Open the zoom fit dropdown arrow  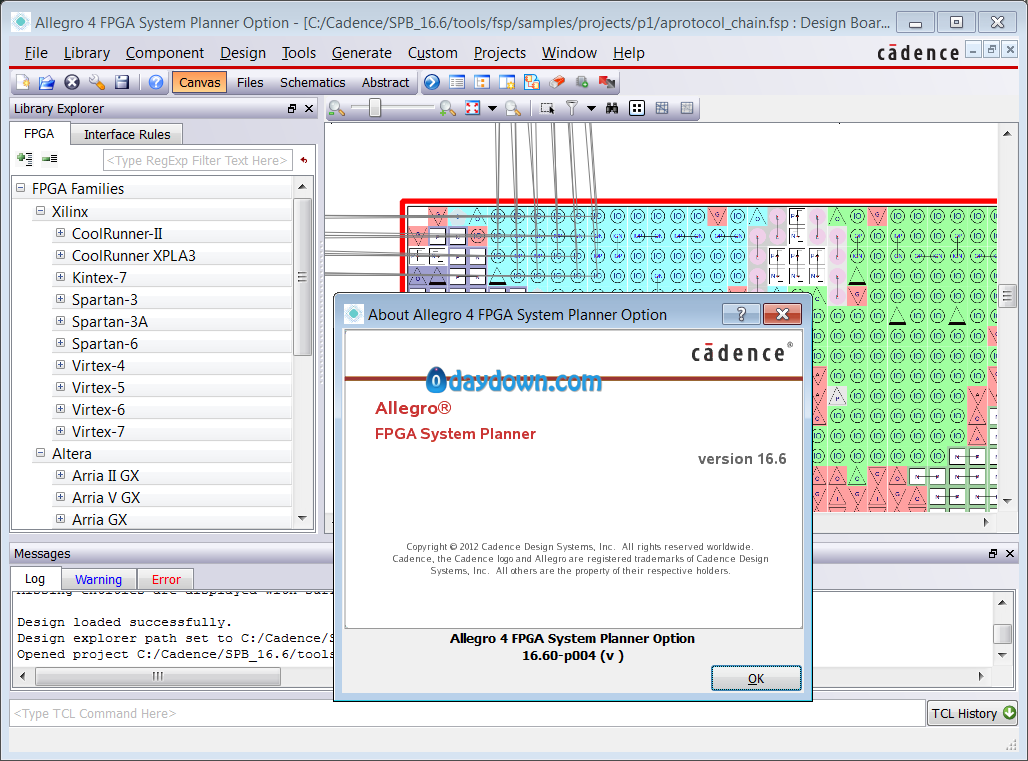[x=492, y=108]
